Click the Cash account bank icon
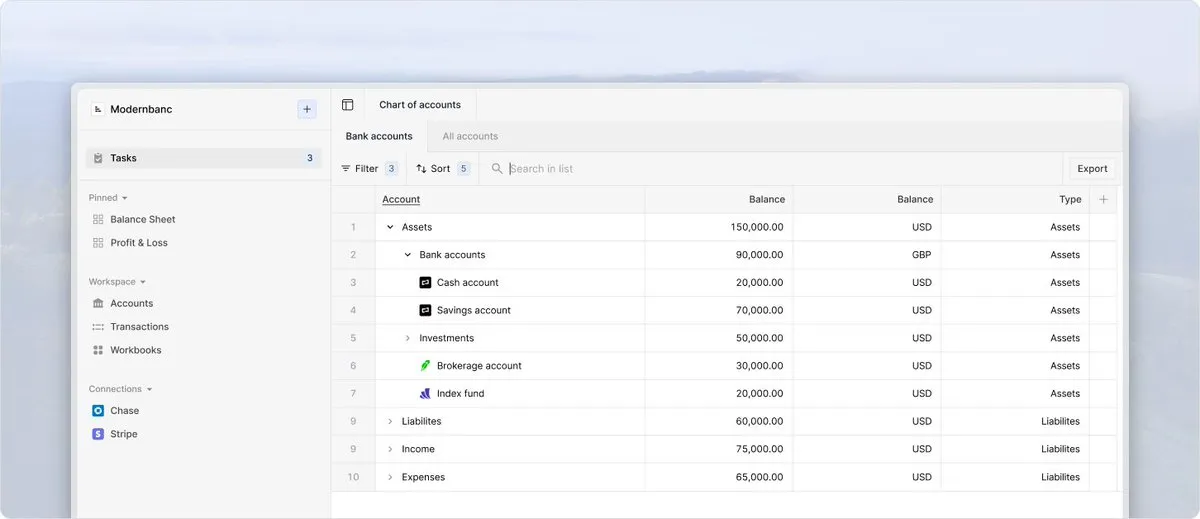This screenshot has height=519, width=1200. point(425,283)
